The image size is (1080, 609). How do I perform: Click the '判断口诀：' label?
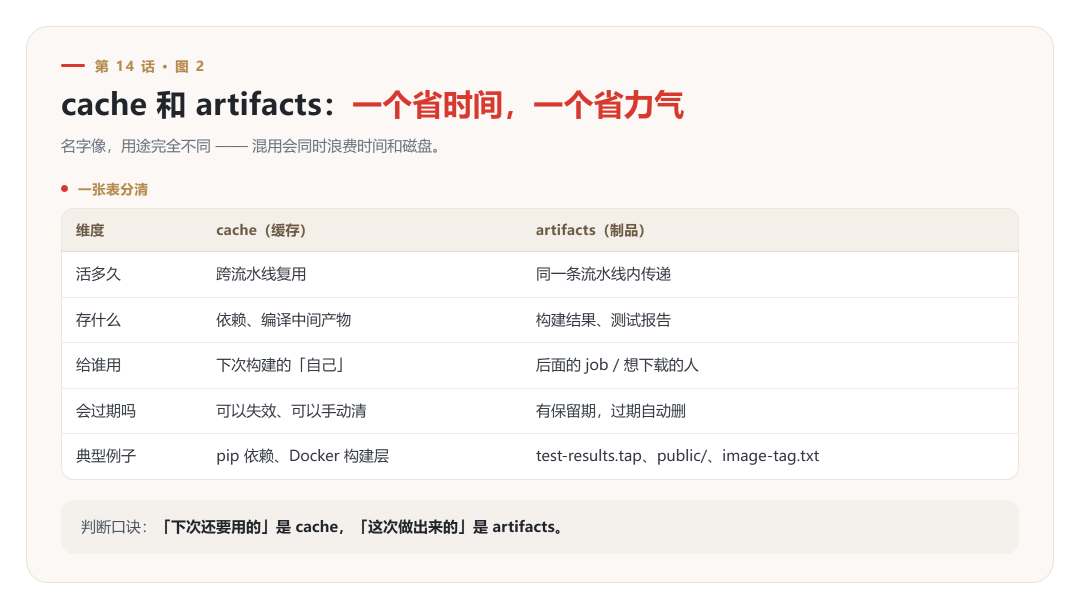[x=114, y=527]
